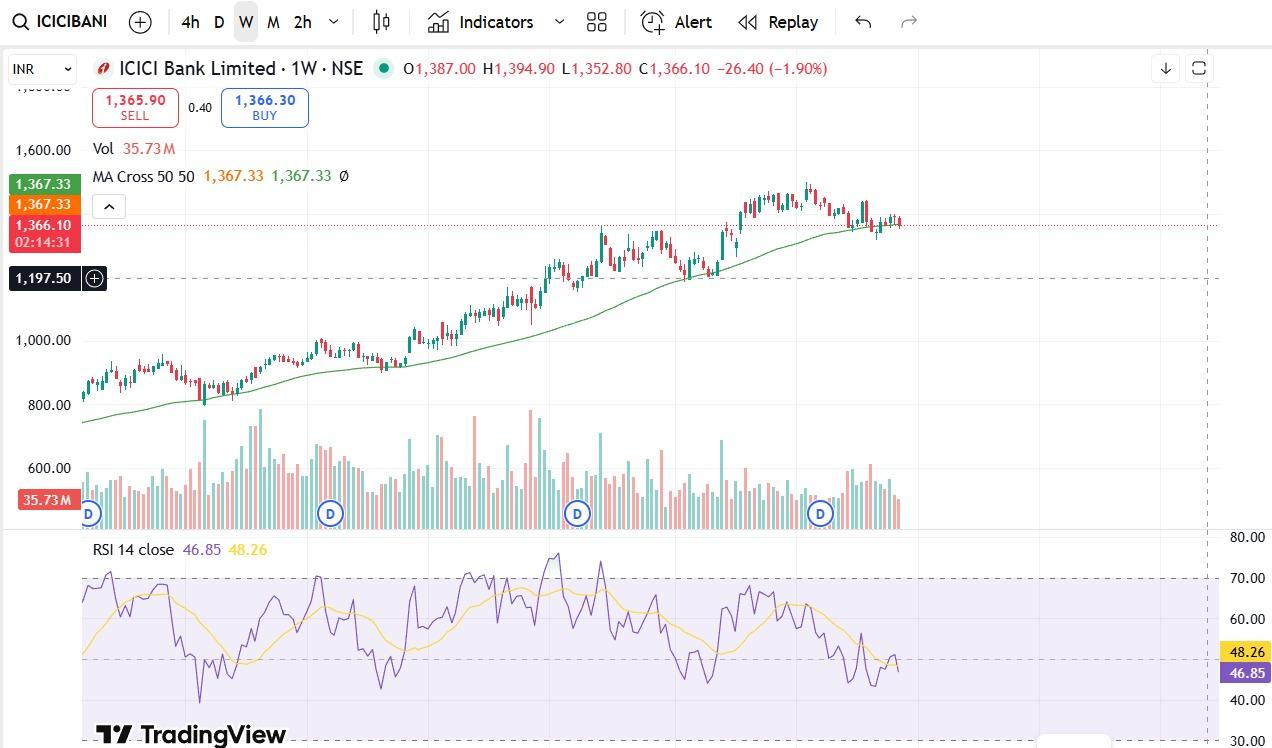Open the fourth dividend D marker
The height and width of the screenshot is (748, 1272).
pos(820,514)
